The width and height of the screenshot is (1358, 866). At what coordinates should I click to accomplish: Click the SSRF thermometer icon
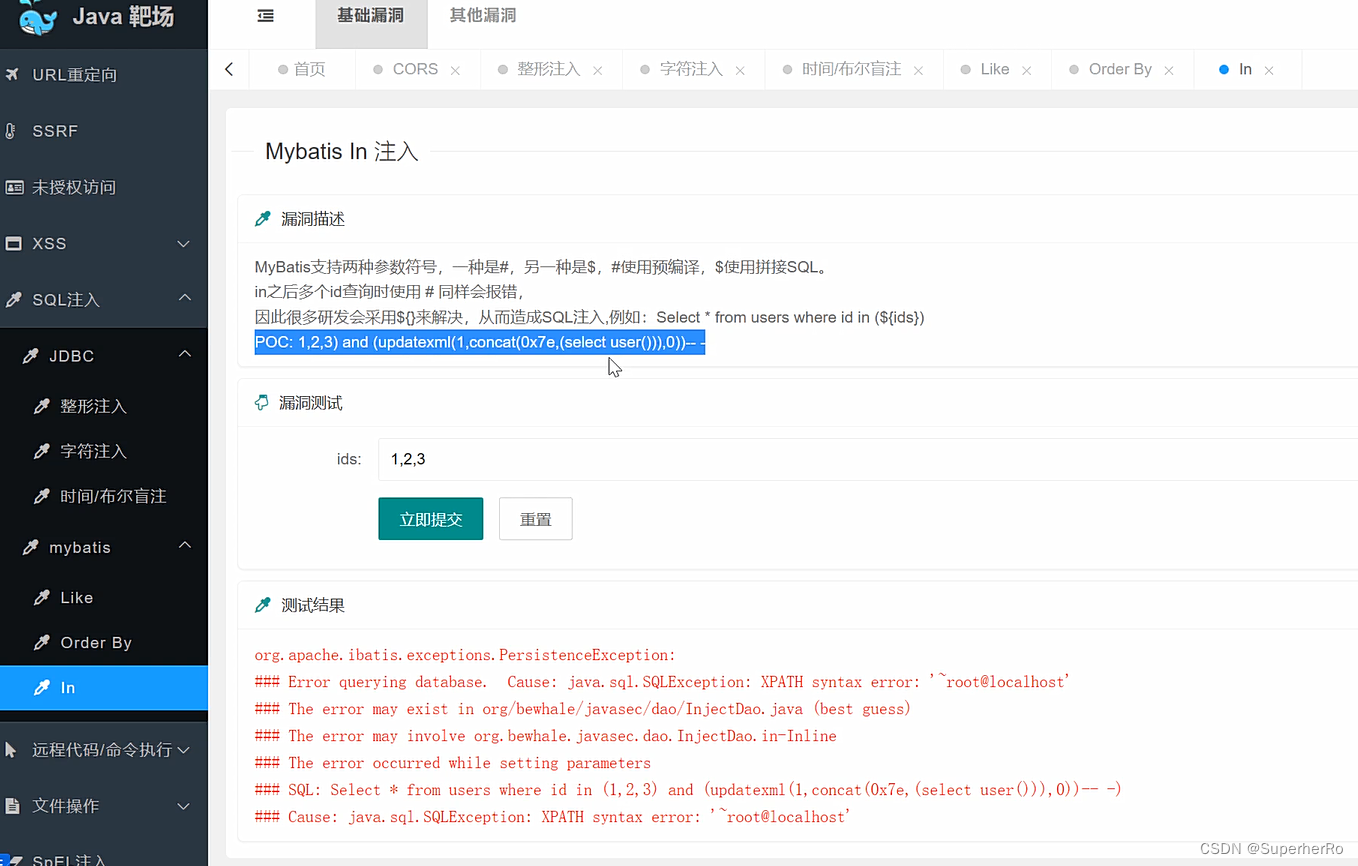click(11, 131)
